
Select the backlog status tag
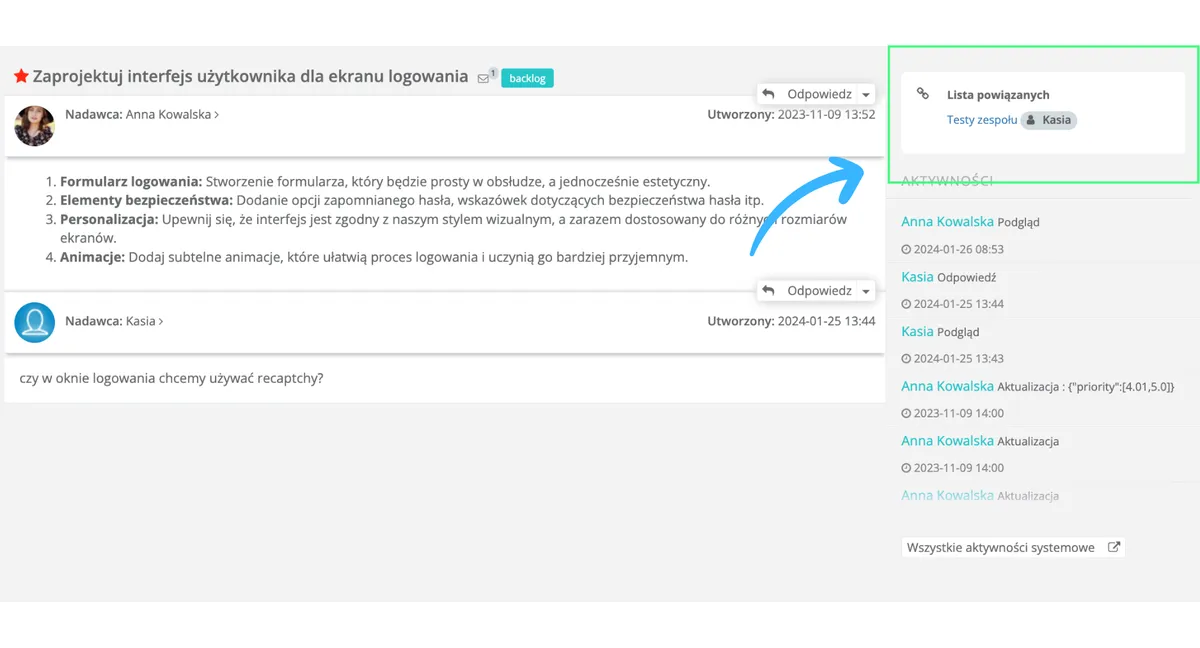click(527, 78)
